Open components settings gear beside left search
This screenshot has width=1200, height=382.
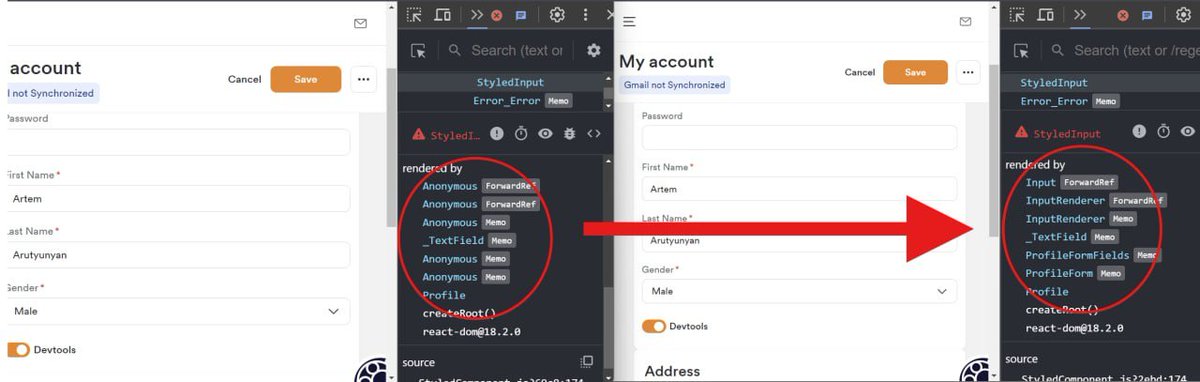[x=594, y=50]
